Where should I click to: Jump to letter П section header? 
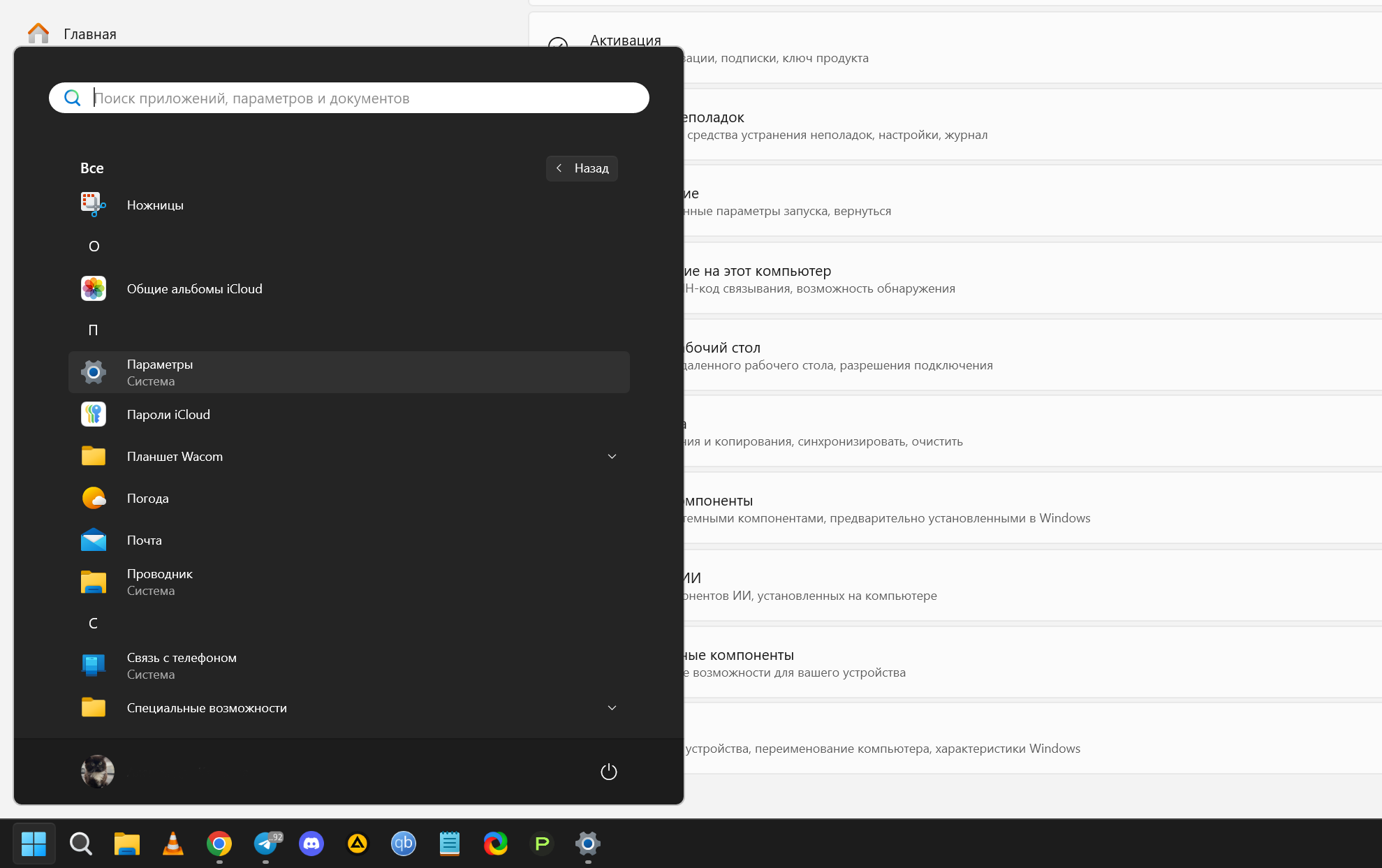click(93, 330)
